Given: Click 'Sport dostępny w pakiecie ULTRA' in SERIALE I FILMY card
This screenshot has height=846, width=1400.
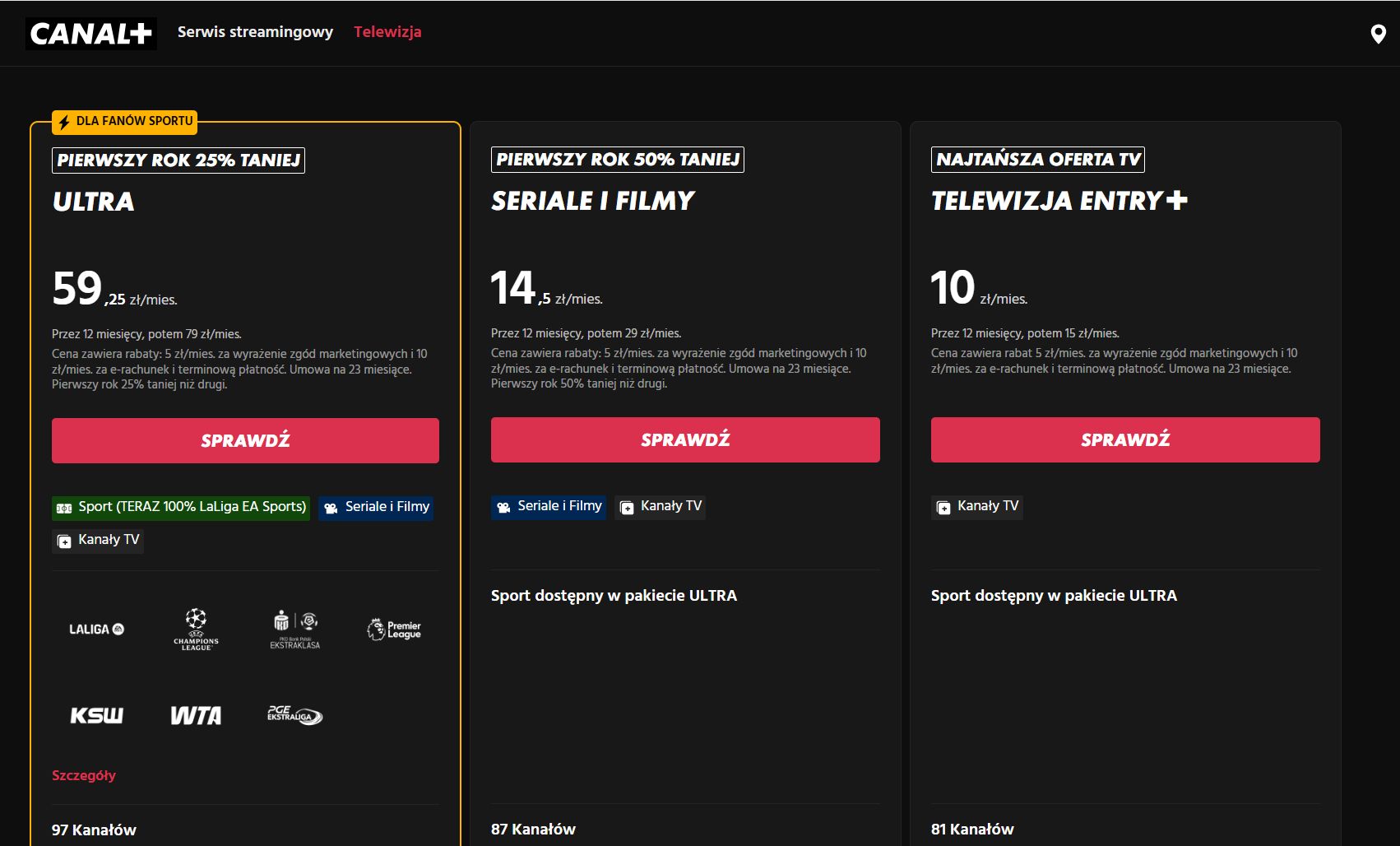Looking at the screenshot, I should point(614,596).
